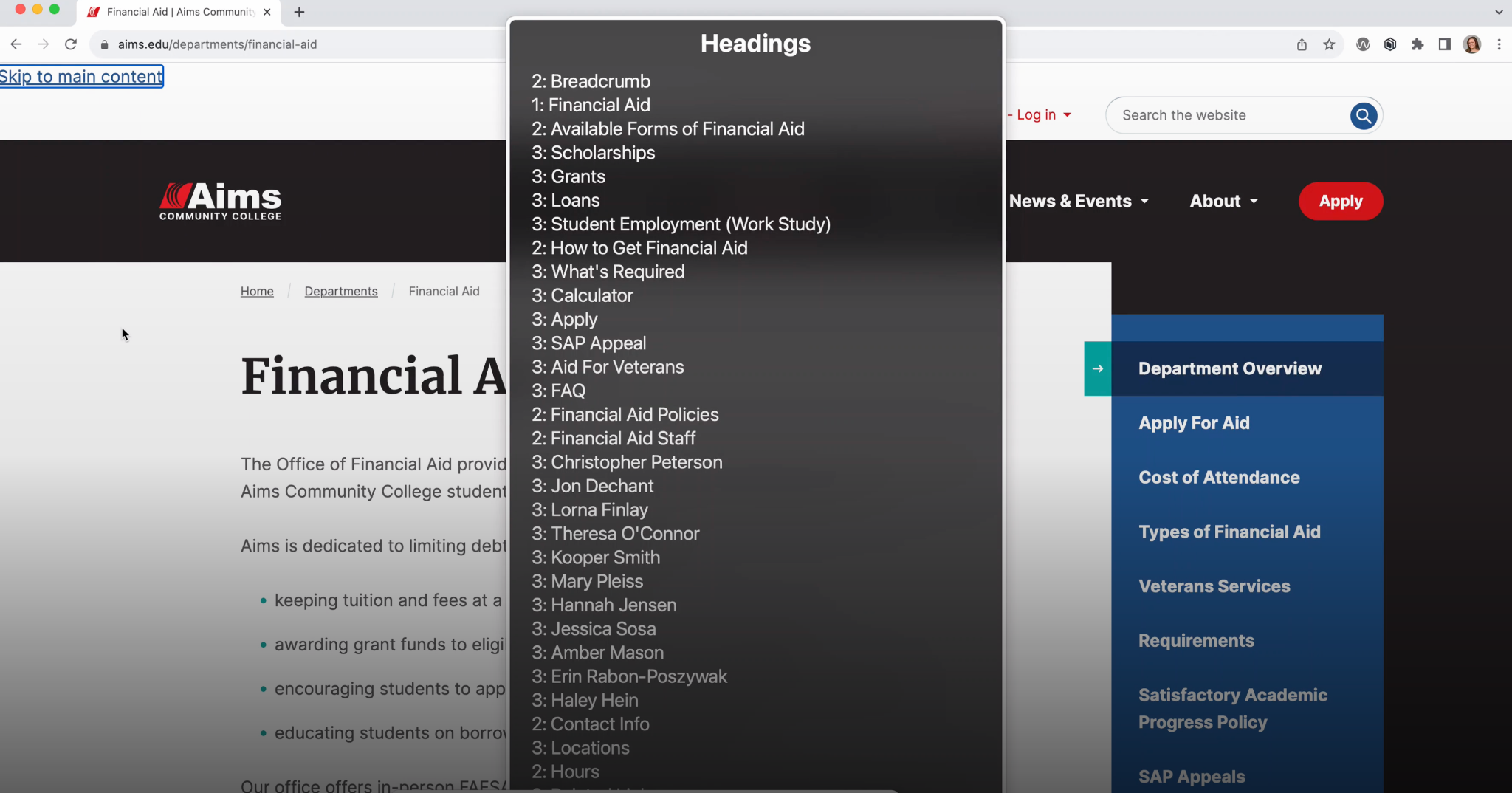The height and width of the screenshot is (793, 1512).
Task: Close the Financial Aid browser tab
Action: (x=267, y=12)
